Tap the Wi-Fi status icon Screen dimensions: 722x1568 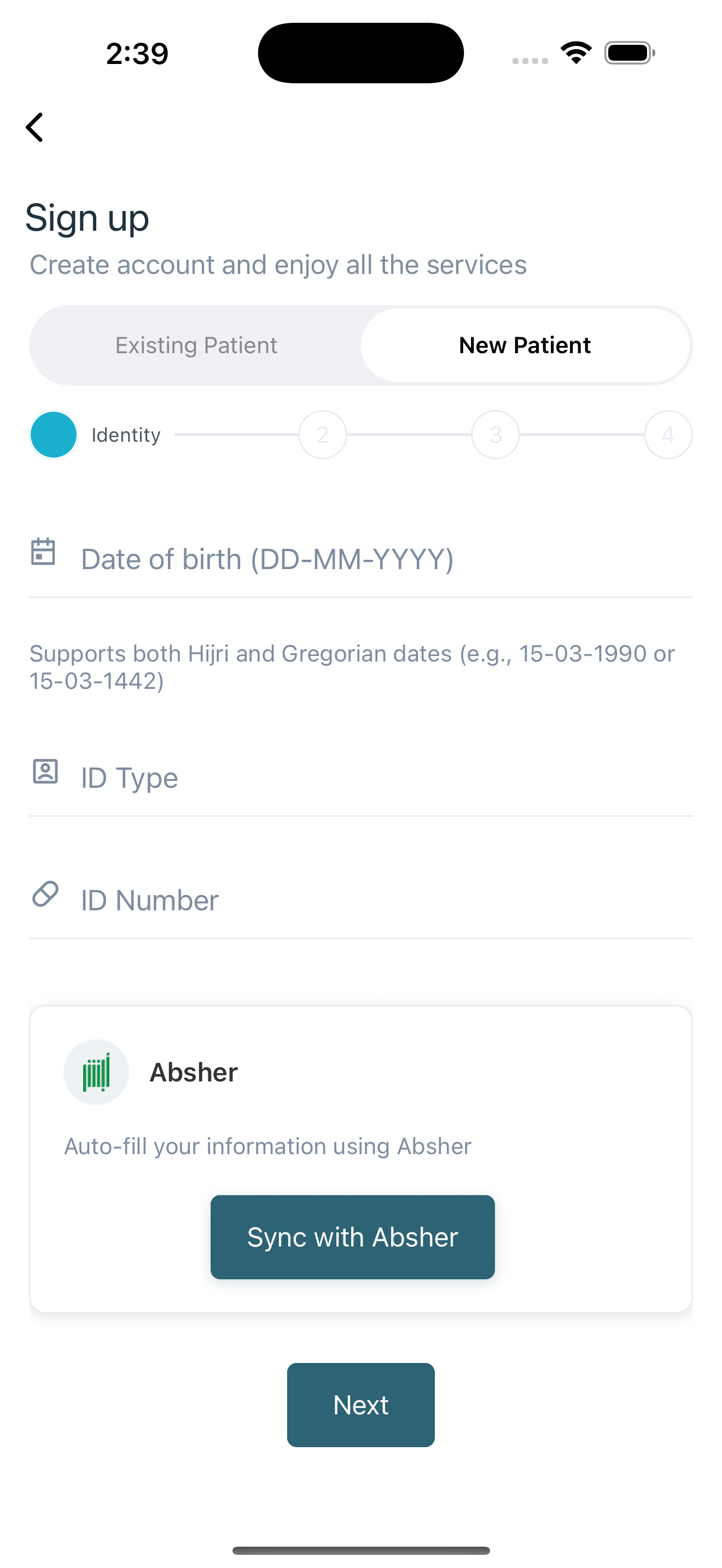(576, 53)
